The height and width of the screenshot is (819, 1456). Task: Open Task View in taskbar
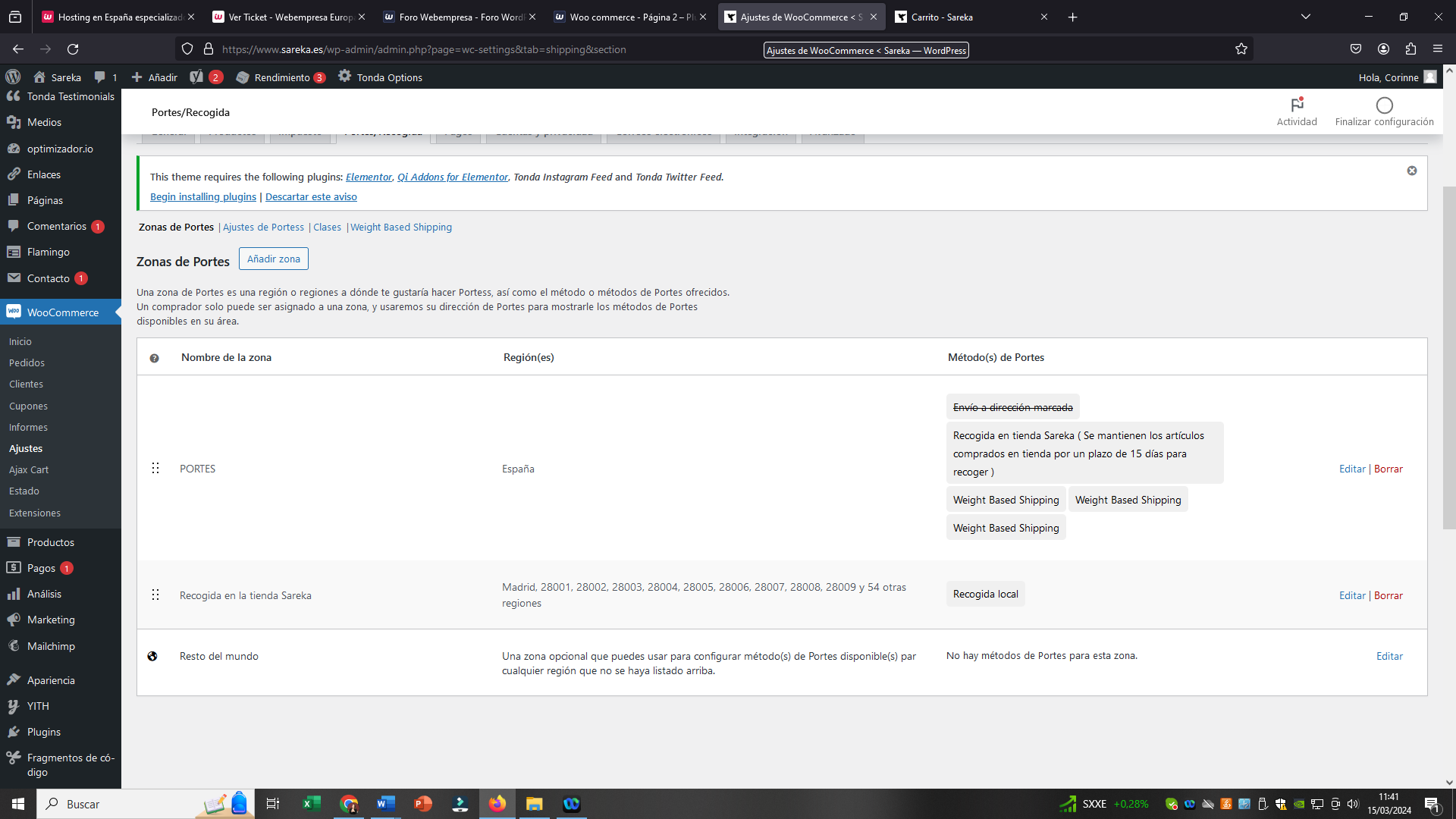tap(273, 804)
